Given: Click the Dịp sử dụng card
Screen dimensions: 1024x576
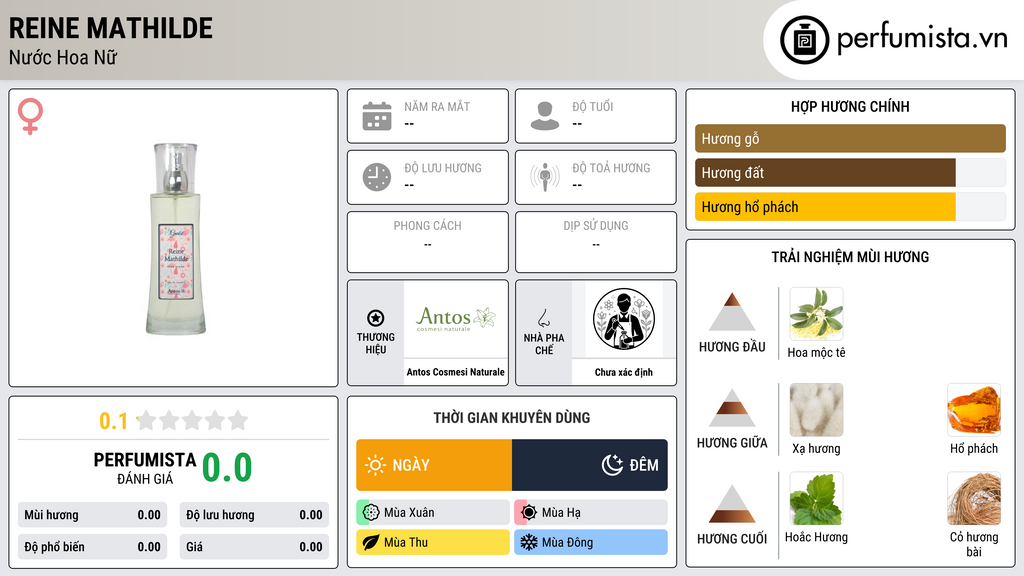Looking at the screenshot, I should (596, 242).
